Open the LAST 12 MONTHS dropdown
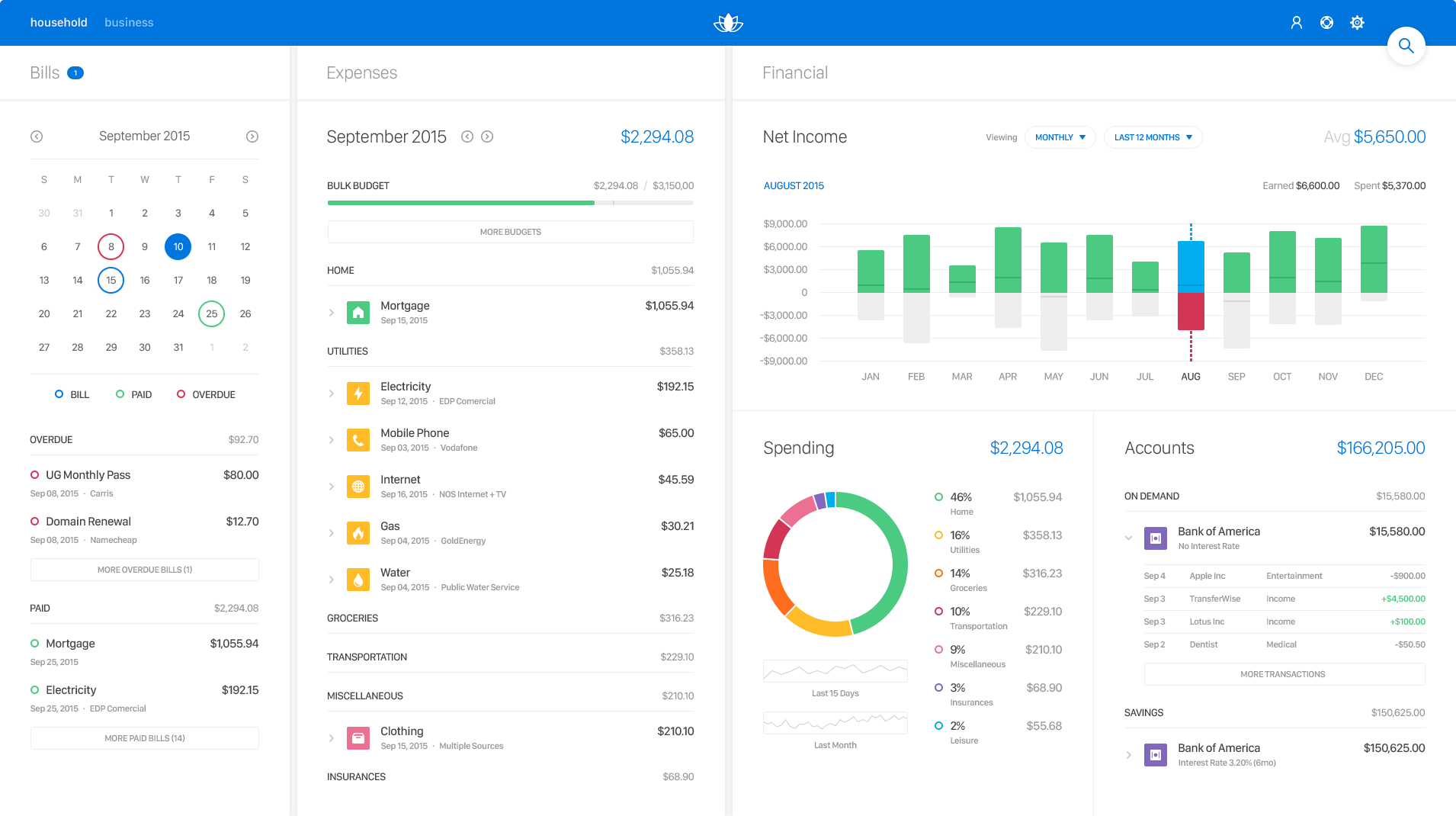This screenshot has height=816, width=1456. [1153, 137]
